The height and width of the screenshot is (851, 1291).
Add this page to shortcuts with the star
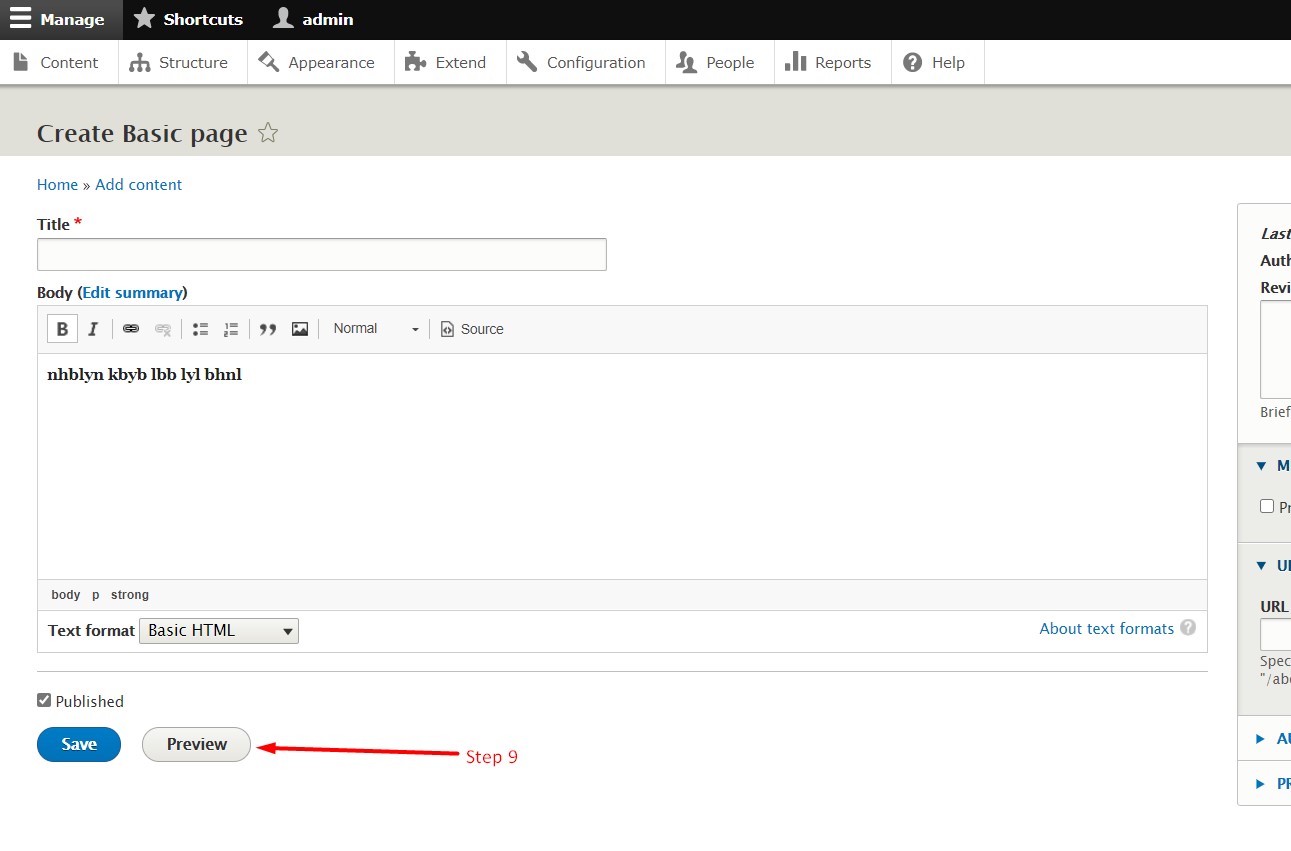coord(268,133)
